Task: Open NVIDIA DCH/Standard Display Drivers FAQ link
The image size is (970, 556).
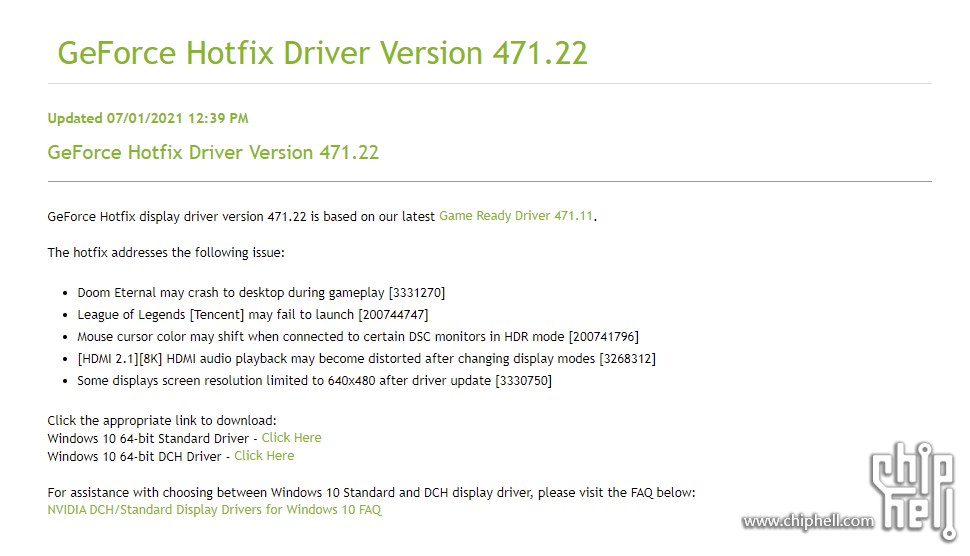Action: tap(215, 510)
